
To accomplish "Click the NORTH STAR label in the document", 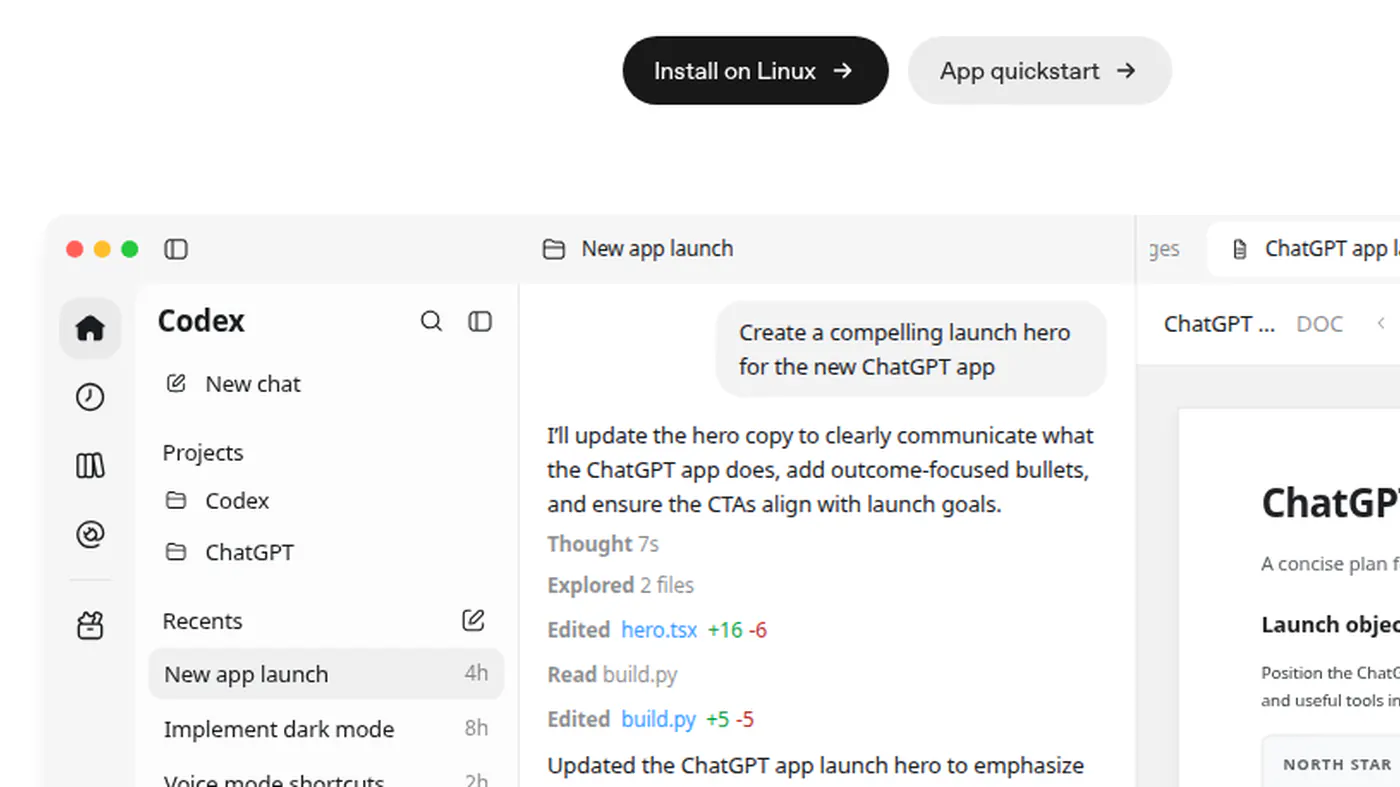I will pyautogui.click(x=1337, y=765).
